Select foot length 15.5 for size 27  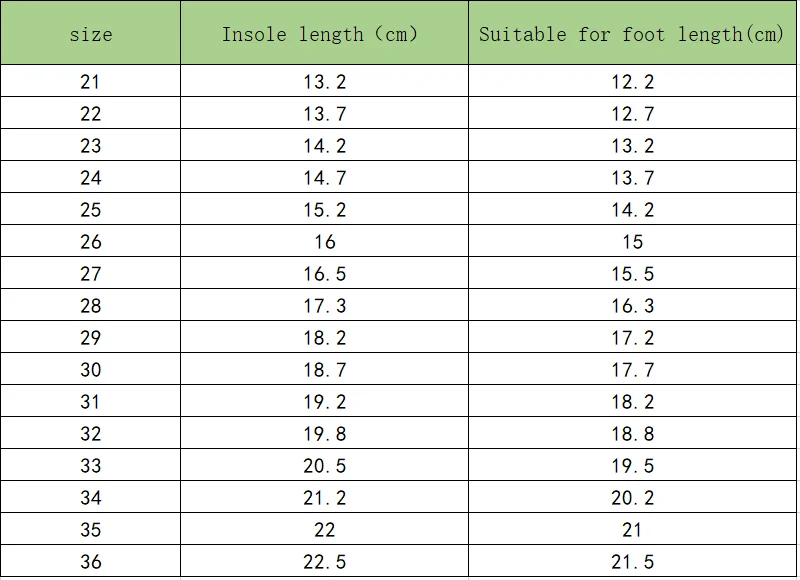coord(632,274)
